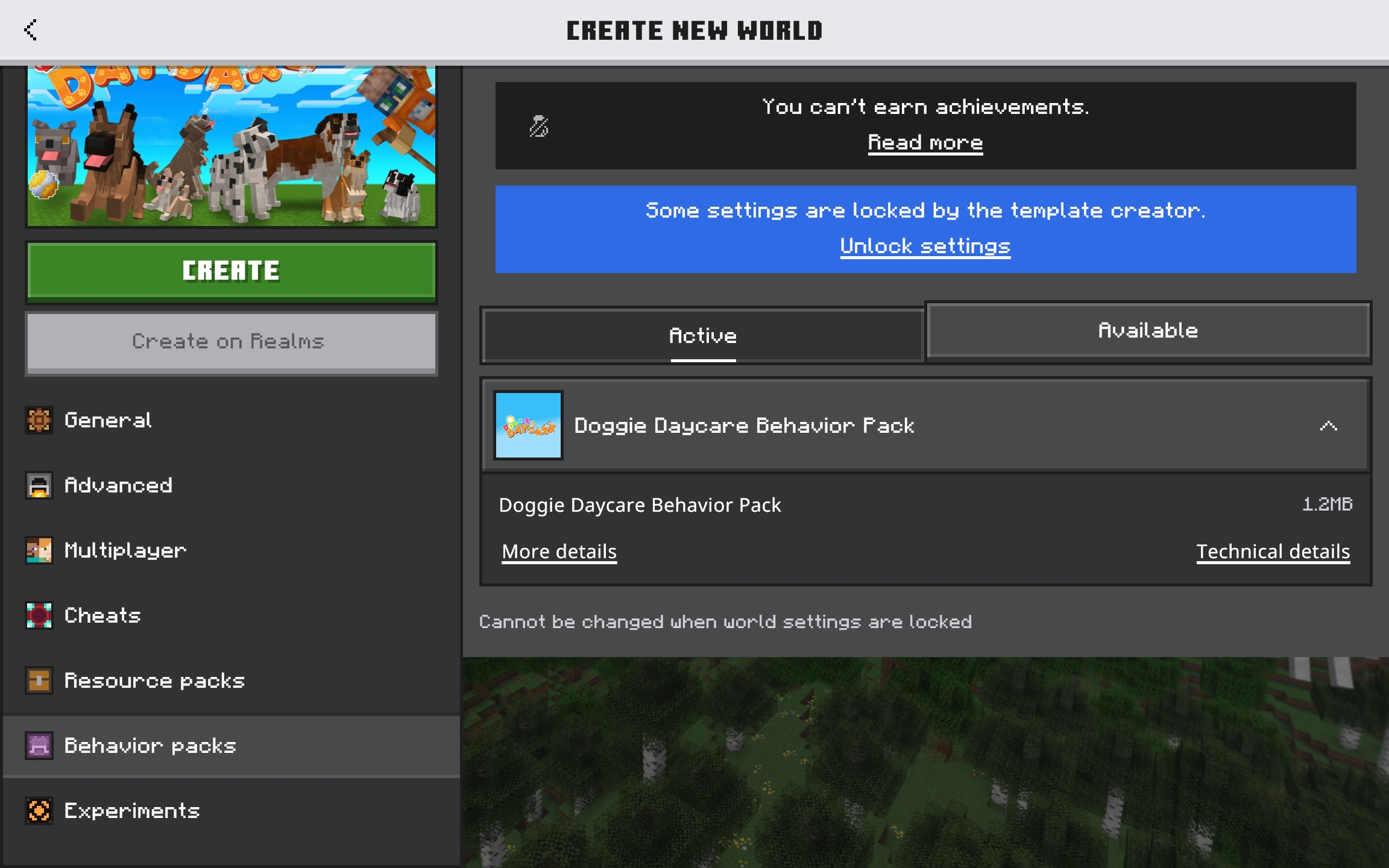Click the achievements disabled icon
The height and width of the screenshot is (868, 1389).
pyautogui.click(x=538, y=126)
